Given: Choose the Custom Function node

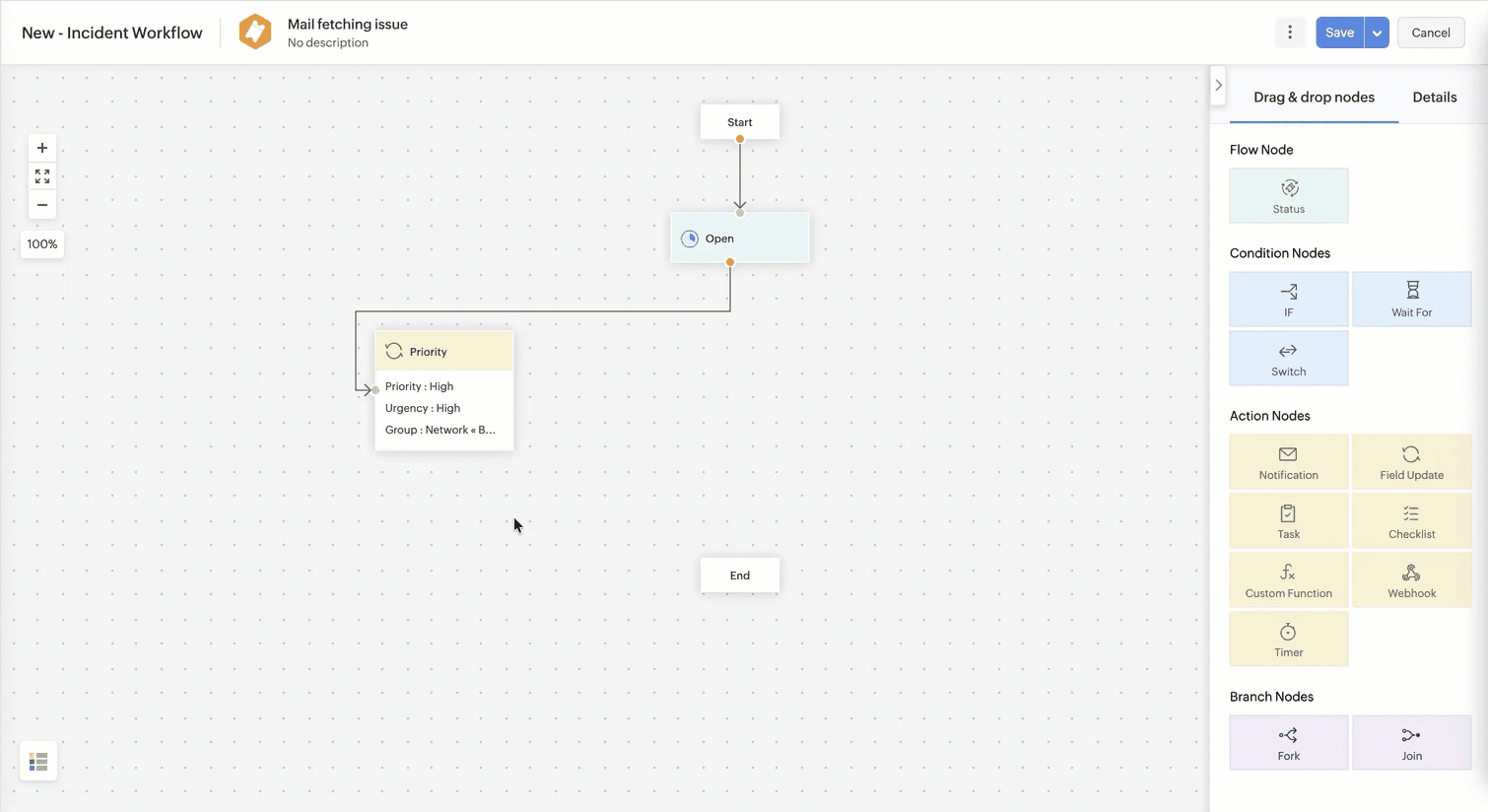Looking at the screenshot, I should 1288,579.
